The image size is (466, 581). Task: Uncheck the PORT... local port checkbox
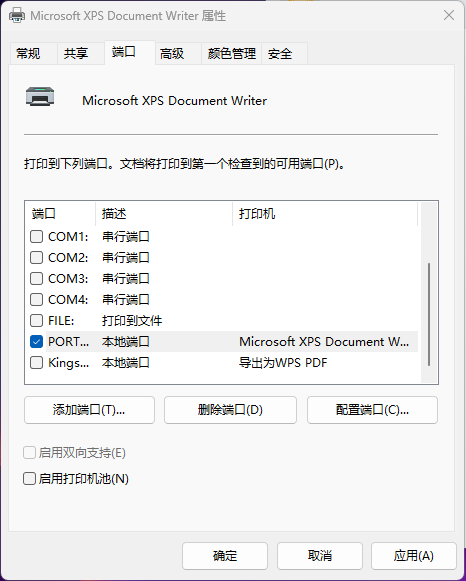click(x=36, y=342)
